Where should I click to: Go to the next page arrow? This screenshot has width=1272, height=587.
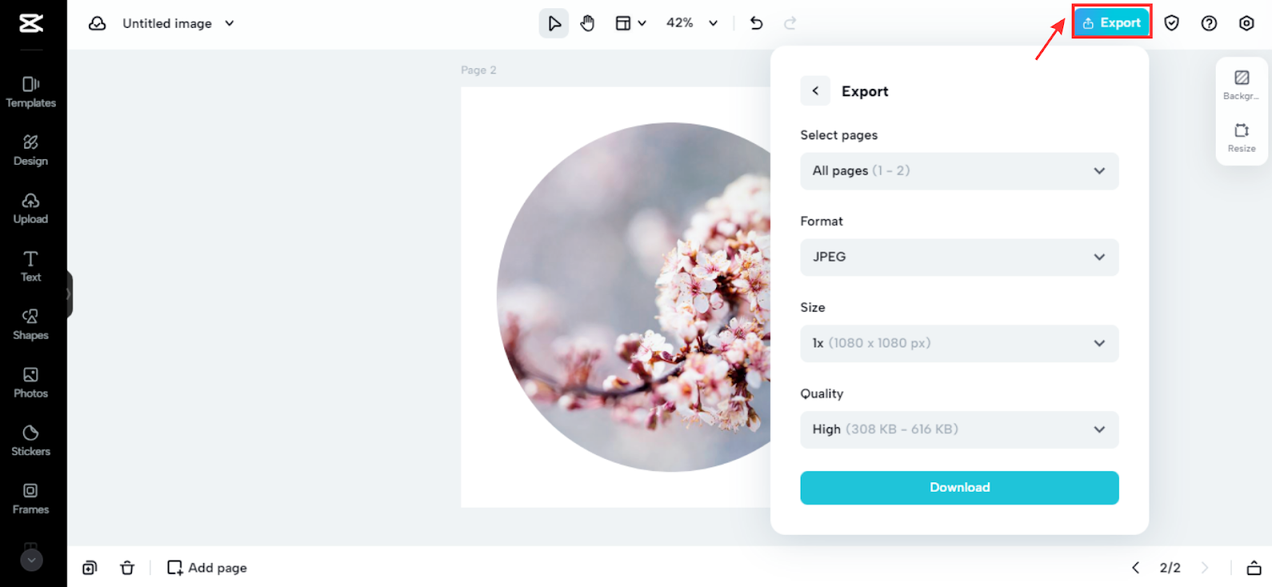[1204, 568]
